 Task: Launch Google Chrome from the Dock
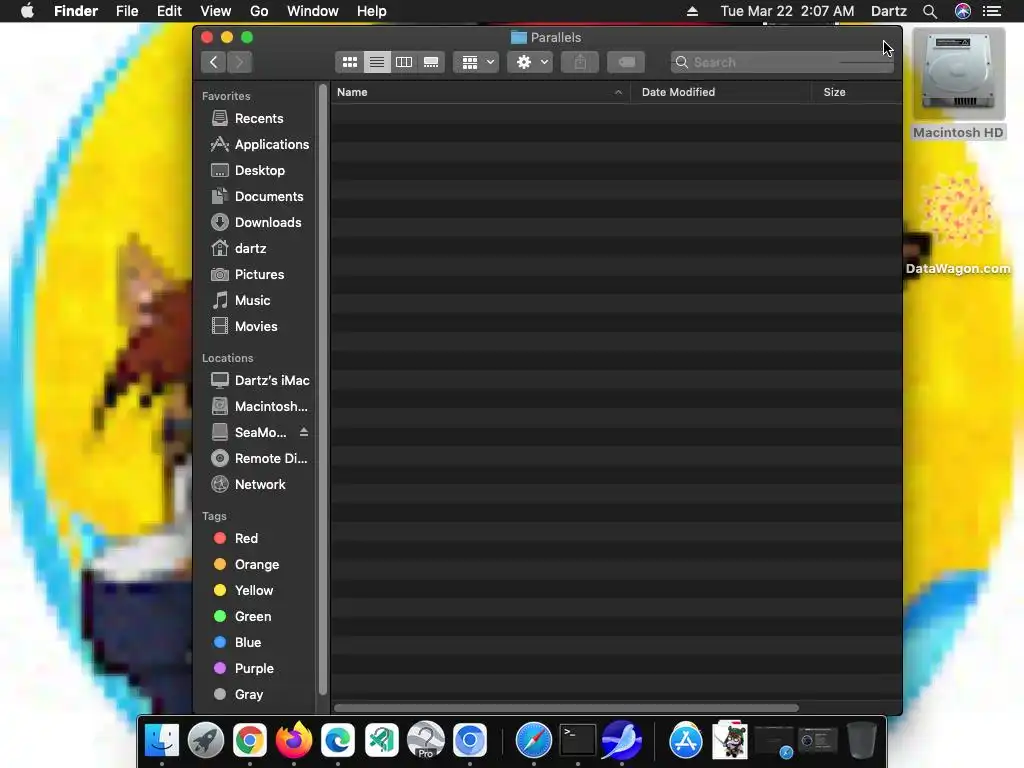click(250, 740)
